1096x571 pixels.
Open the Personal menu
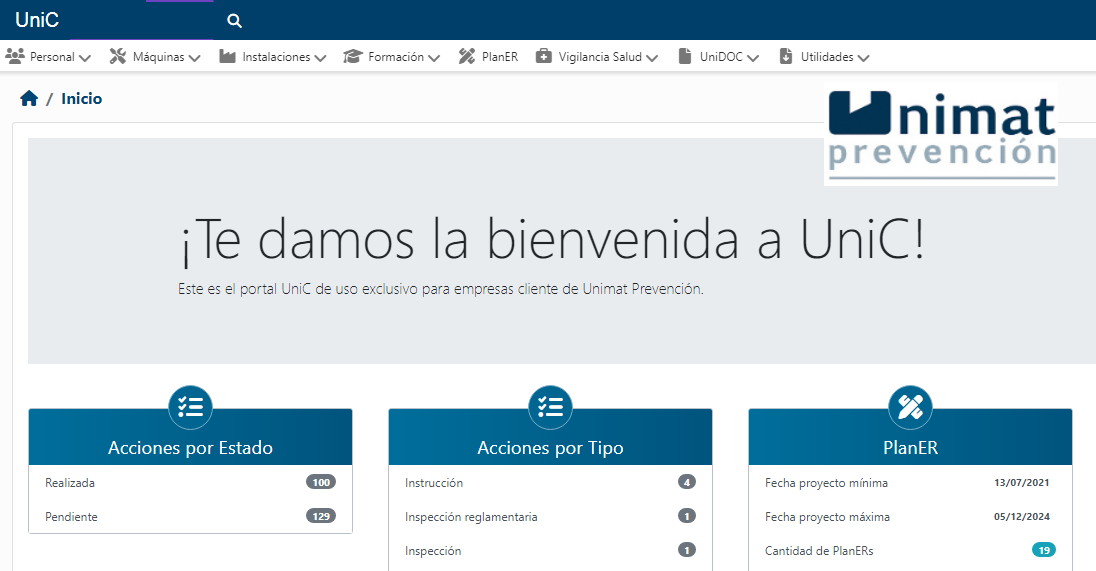[x=48, y=57]
